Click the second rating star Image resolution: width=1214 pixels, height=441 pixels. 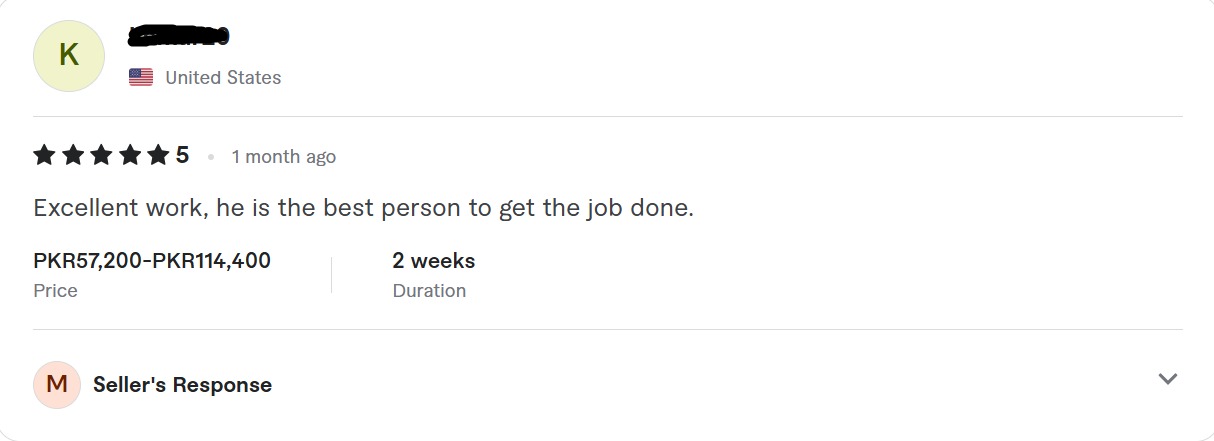pos(72,155)
